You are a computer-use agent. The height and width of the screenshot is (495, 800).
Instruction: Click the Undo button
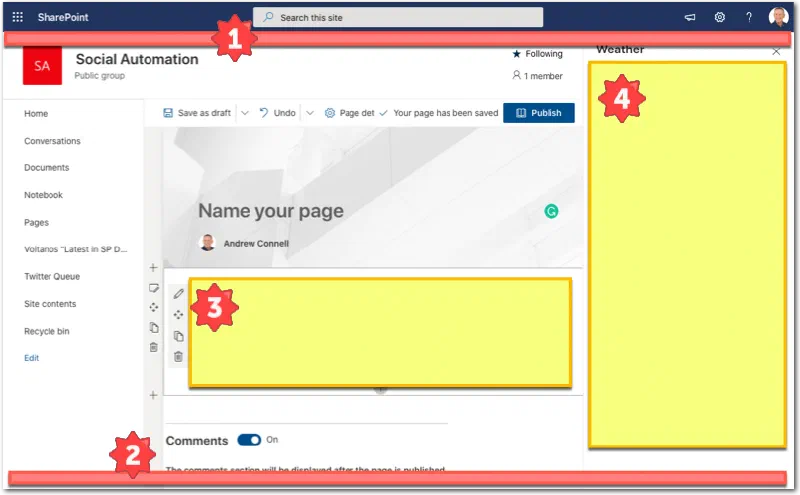[278, 113]
